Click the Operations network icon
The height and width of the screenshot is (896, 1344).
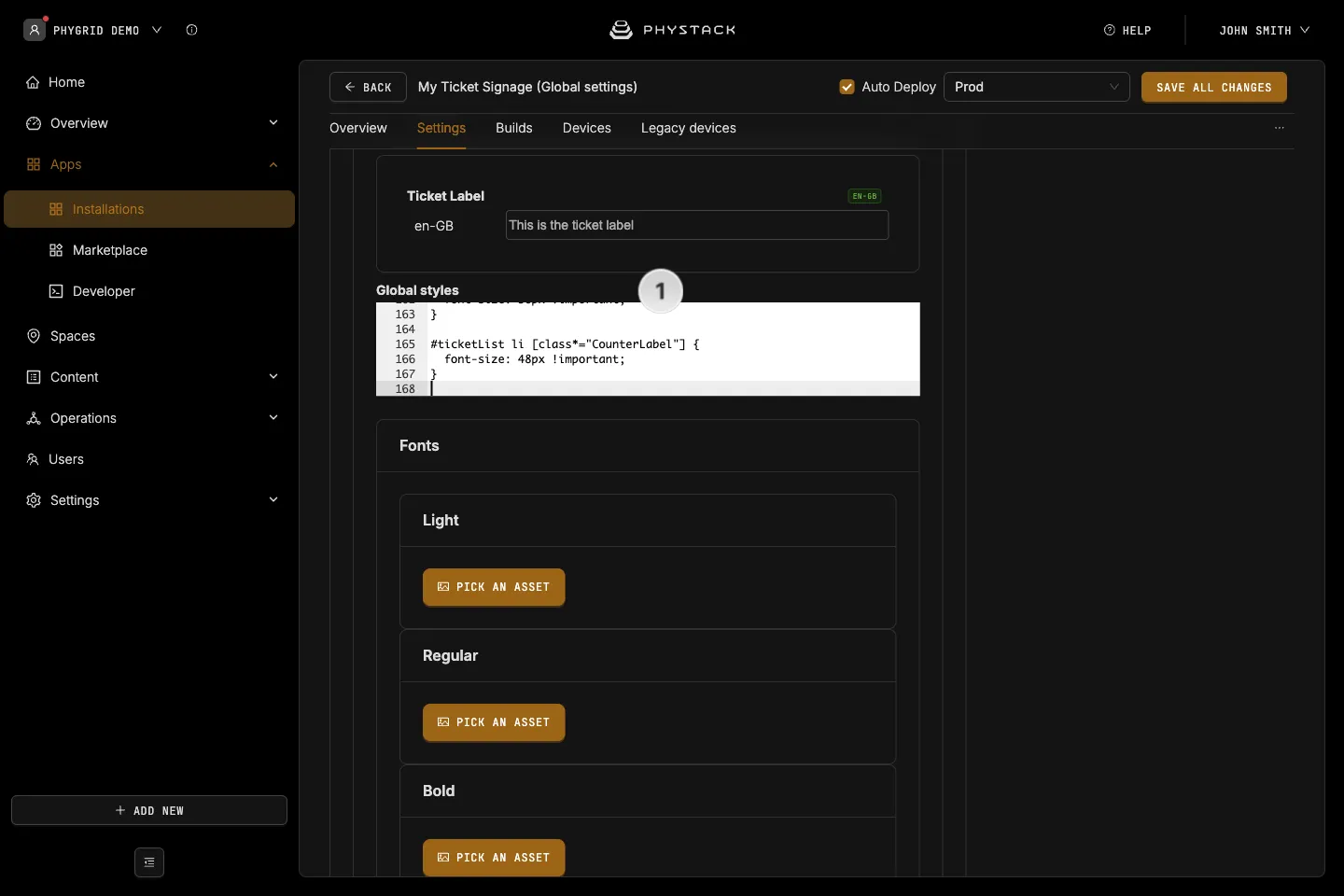tap(34, 418)
